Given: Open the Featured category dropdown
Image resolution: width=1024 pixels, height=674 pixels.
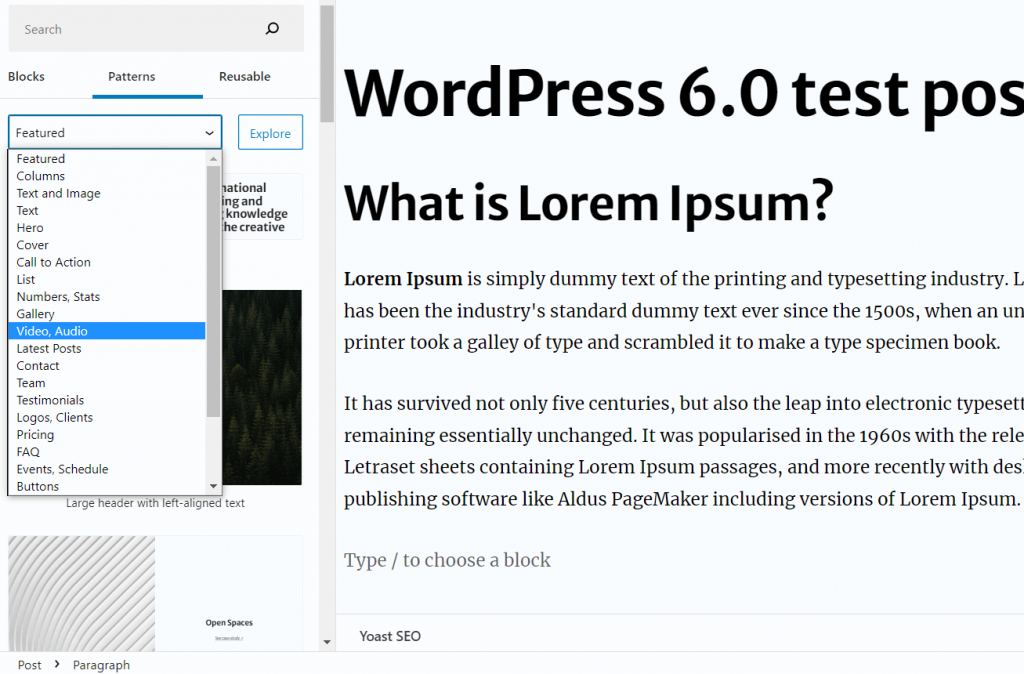Looking at the screenshot, I should click(x=115, y=133).
